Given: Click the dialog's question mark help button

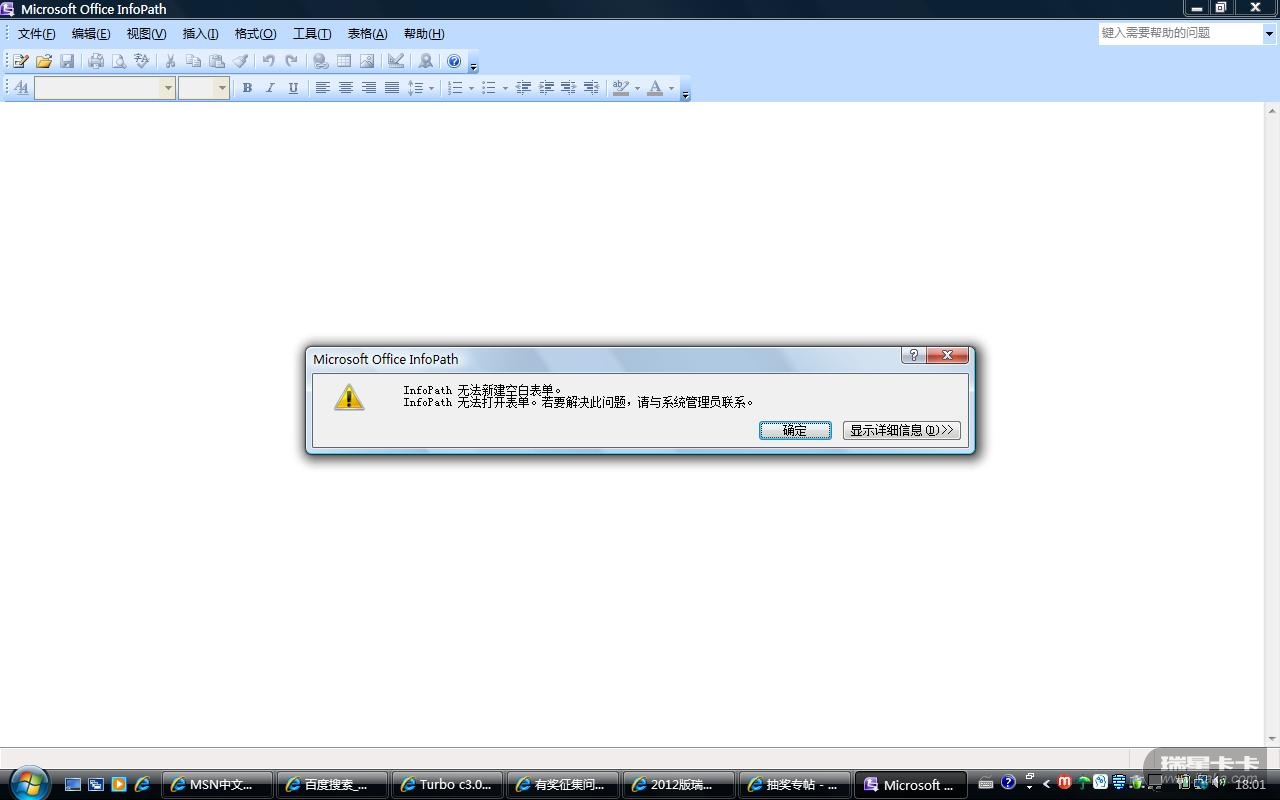Looking at the screenshot, I should 913,355.
